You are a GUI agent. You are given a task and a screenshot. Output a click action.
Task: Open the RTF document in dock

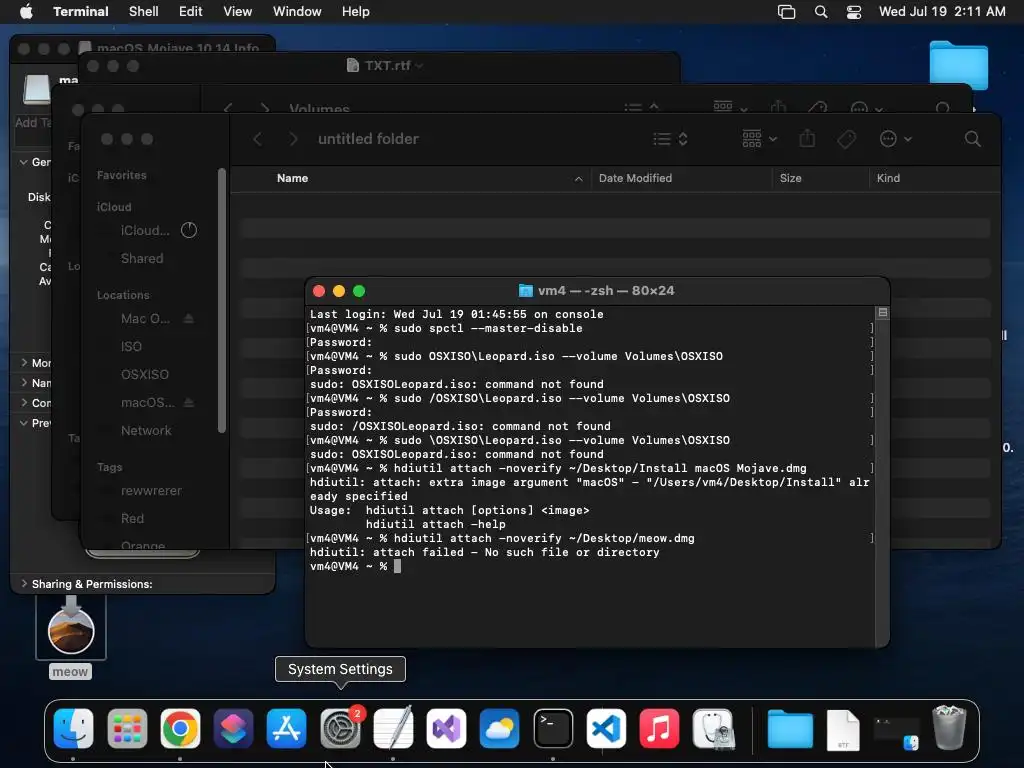(843, 729)
